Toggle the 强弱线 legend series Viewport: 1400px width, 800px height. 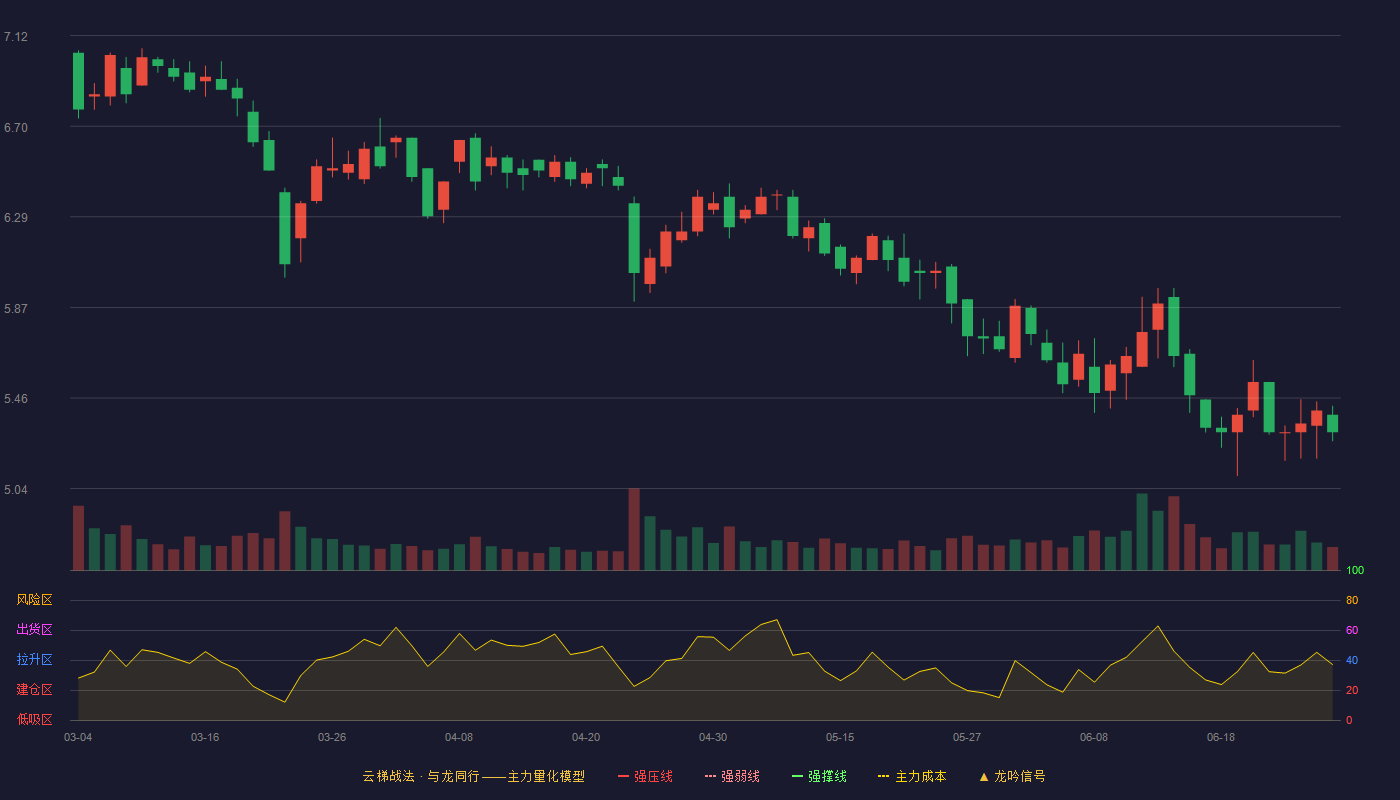click(x=732, y=776)
